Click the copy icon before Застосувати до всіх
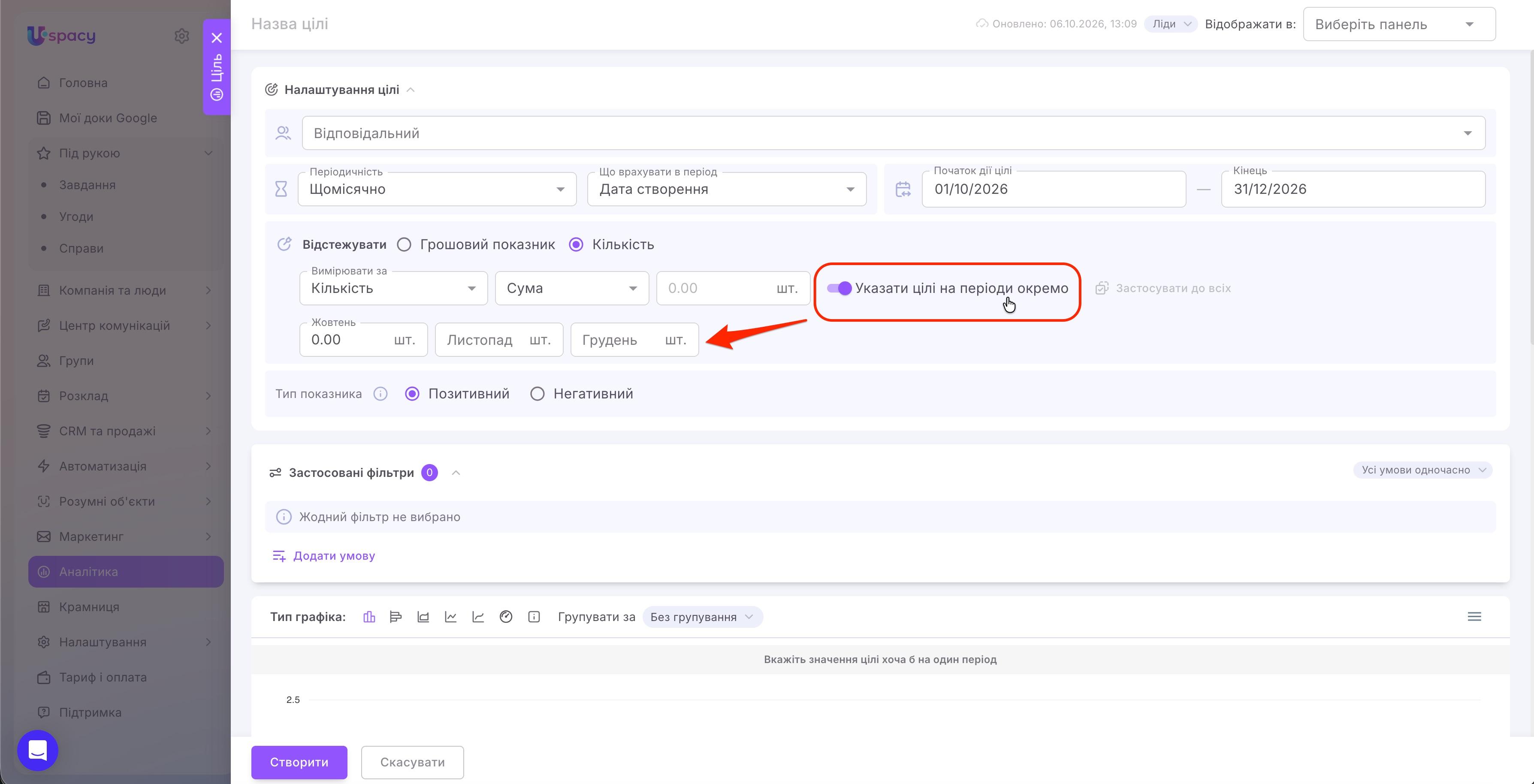This screenshot has width=1534, height=784. point(1102,288)
